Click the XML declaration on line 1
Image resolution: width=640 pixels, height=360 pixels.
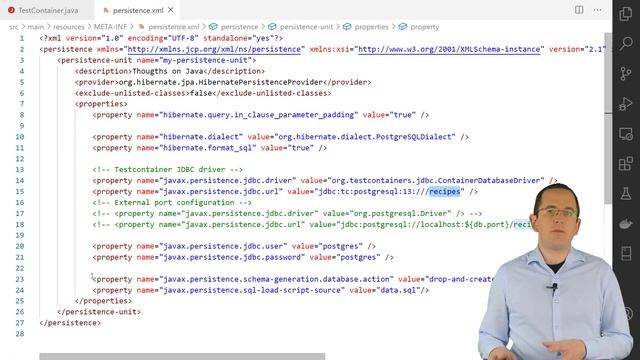coord(161,38)
